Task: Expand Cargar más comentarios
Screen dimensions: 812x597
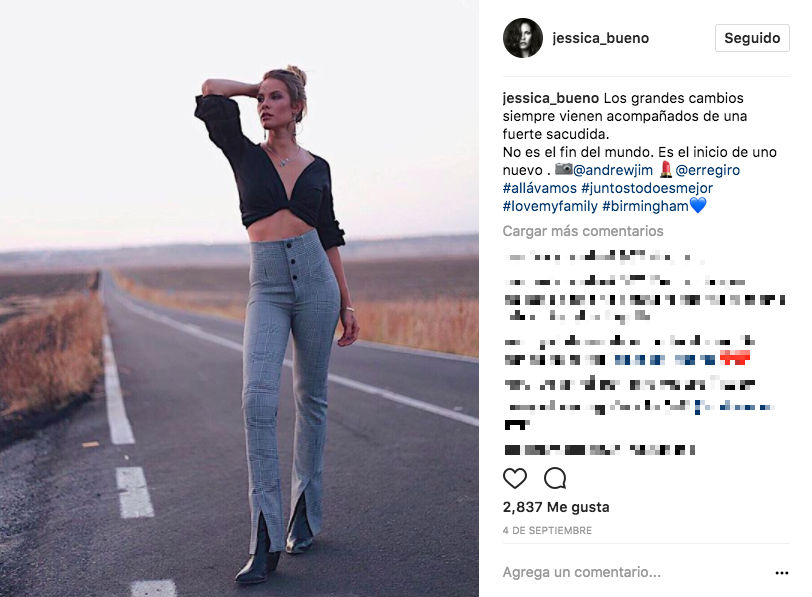Action: 583,231
